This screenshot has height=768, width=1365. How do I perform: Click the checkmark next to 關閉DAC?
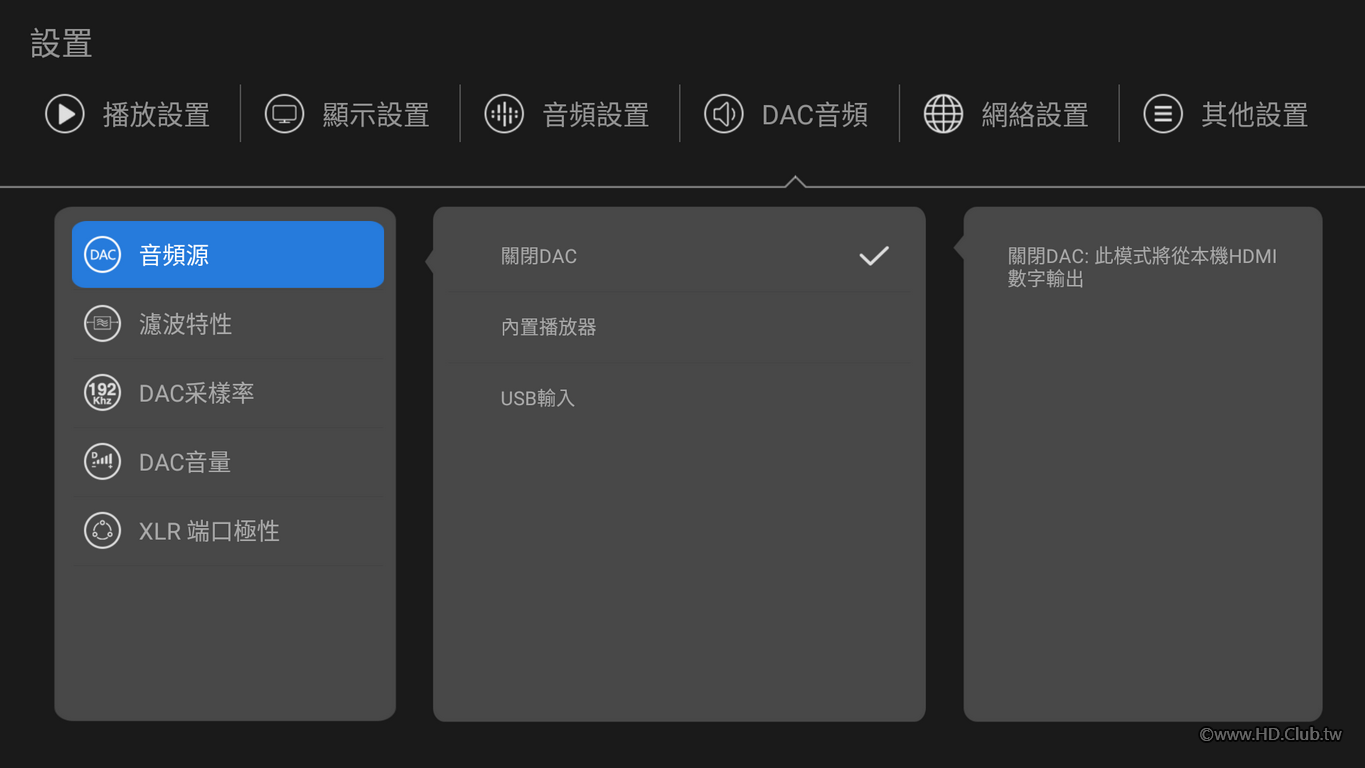point(874,256)
